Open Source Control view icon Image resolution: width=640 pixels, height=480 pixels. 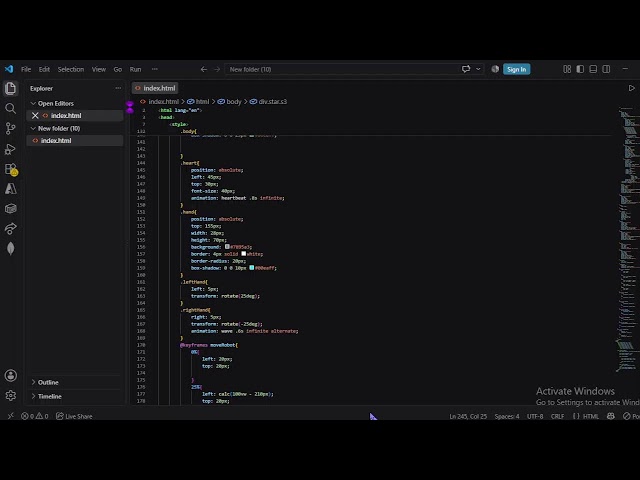(11, 129)
